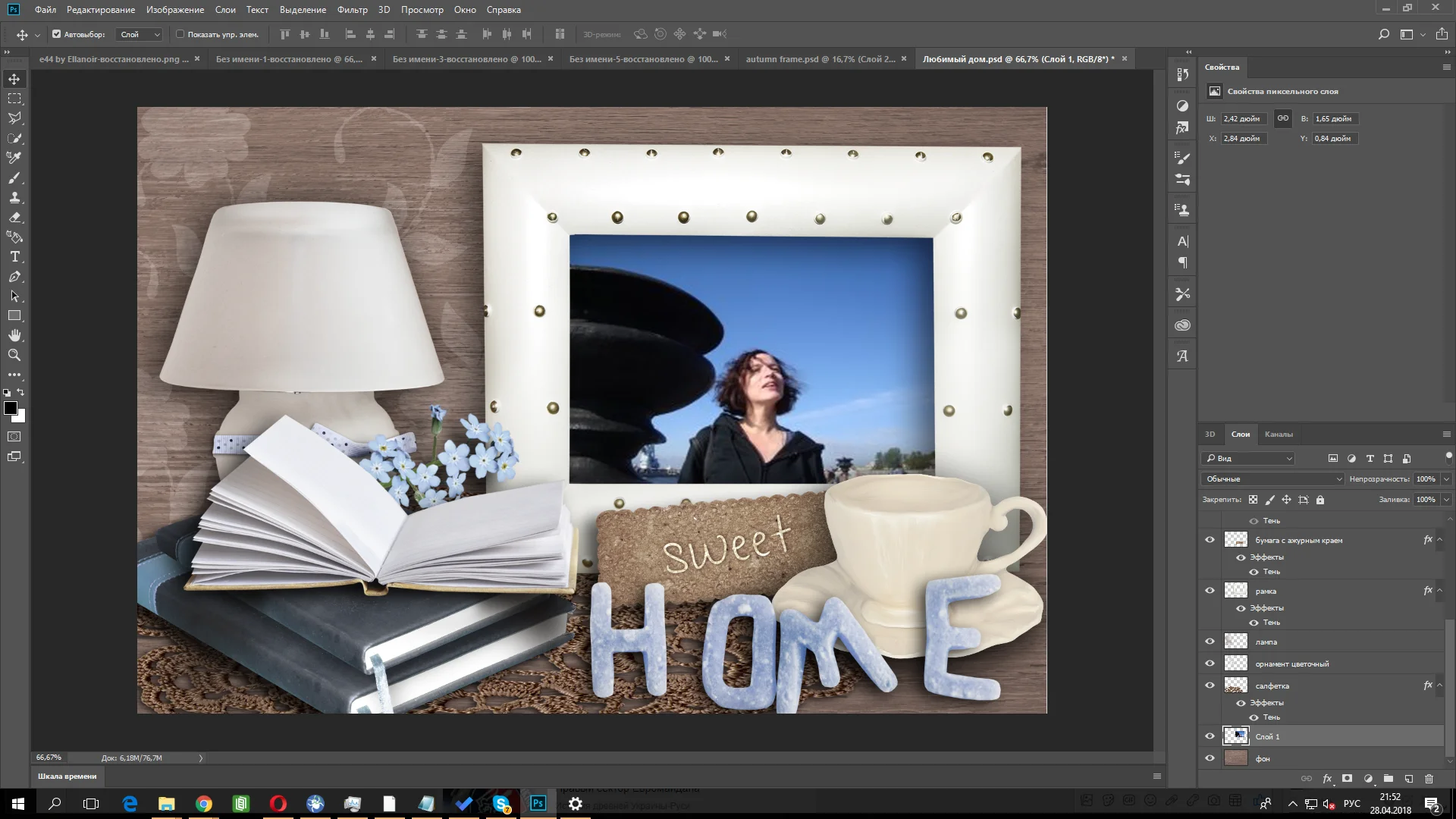Screen dimensions: 1456x819
Task: Open the Слой auto-select dropdown
Action: [x=140, y=34]
